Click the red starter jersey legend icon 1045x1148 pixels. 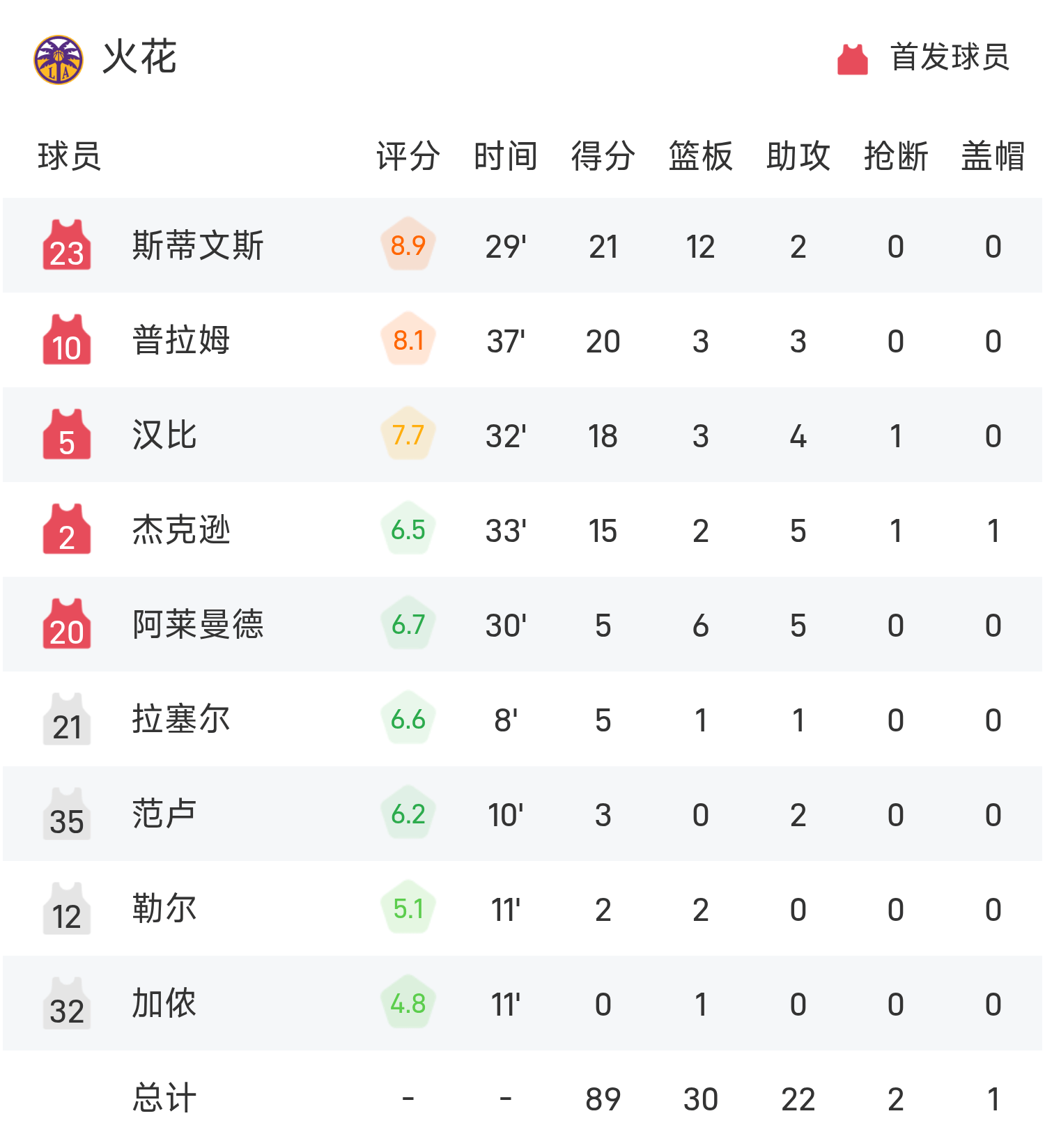click(x=852, y=59)
